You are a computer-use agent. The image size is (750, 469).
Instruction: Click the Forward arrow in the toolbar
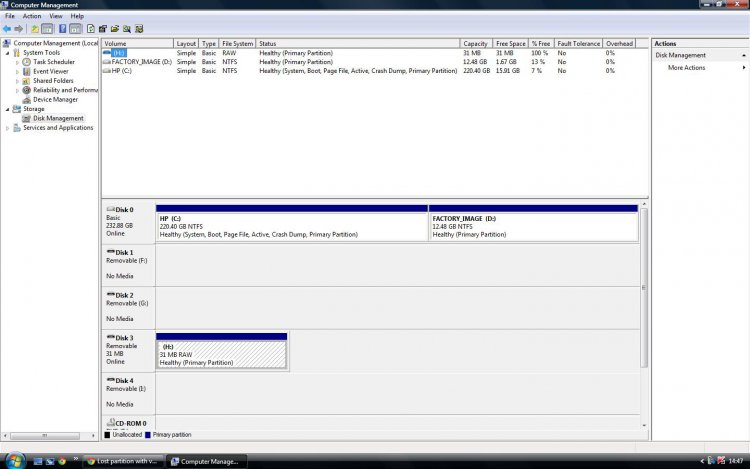tap(19, 29)
